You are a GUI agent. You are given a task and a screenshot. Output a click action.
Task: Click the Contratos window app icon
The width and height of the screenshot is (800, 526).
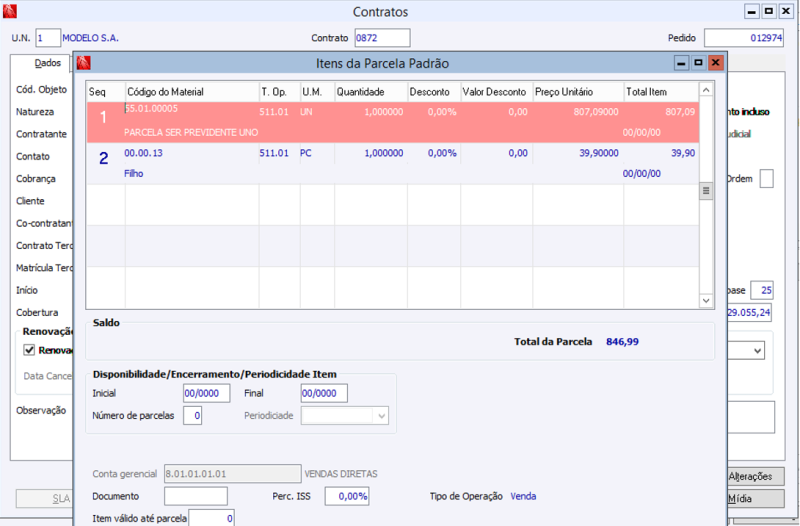click(x=10, y=11)
